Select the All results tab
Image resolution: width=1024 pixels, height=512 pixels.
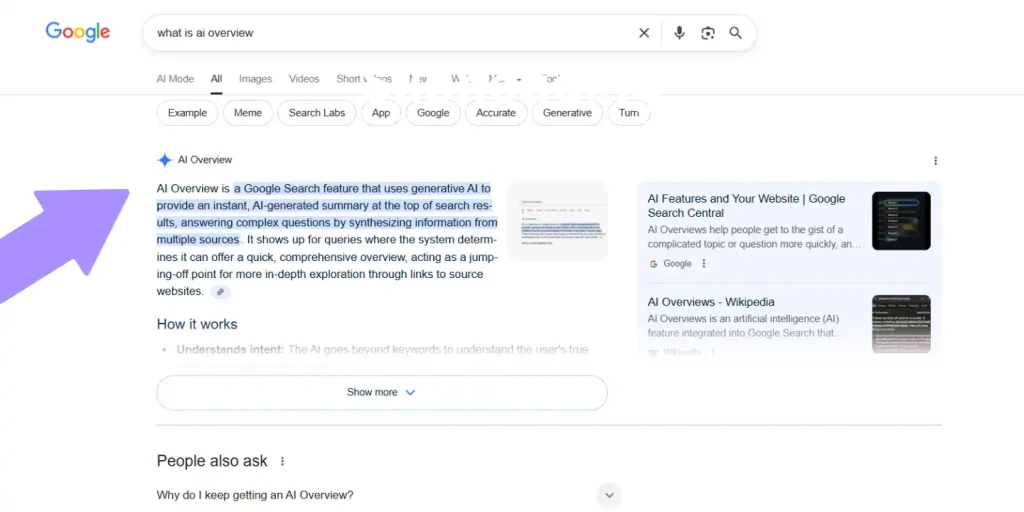pyautogui.click(x=216, y=79)
